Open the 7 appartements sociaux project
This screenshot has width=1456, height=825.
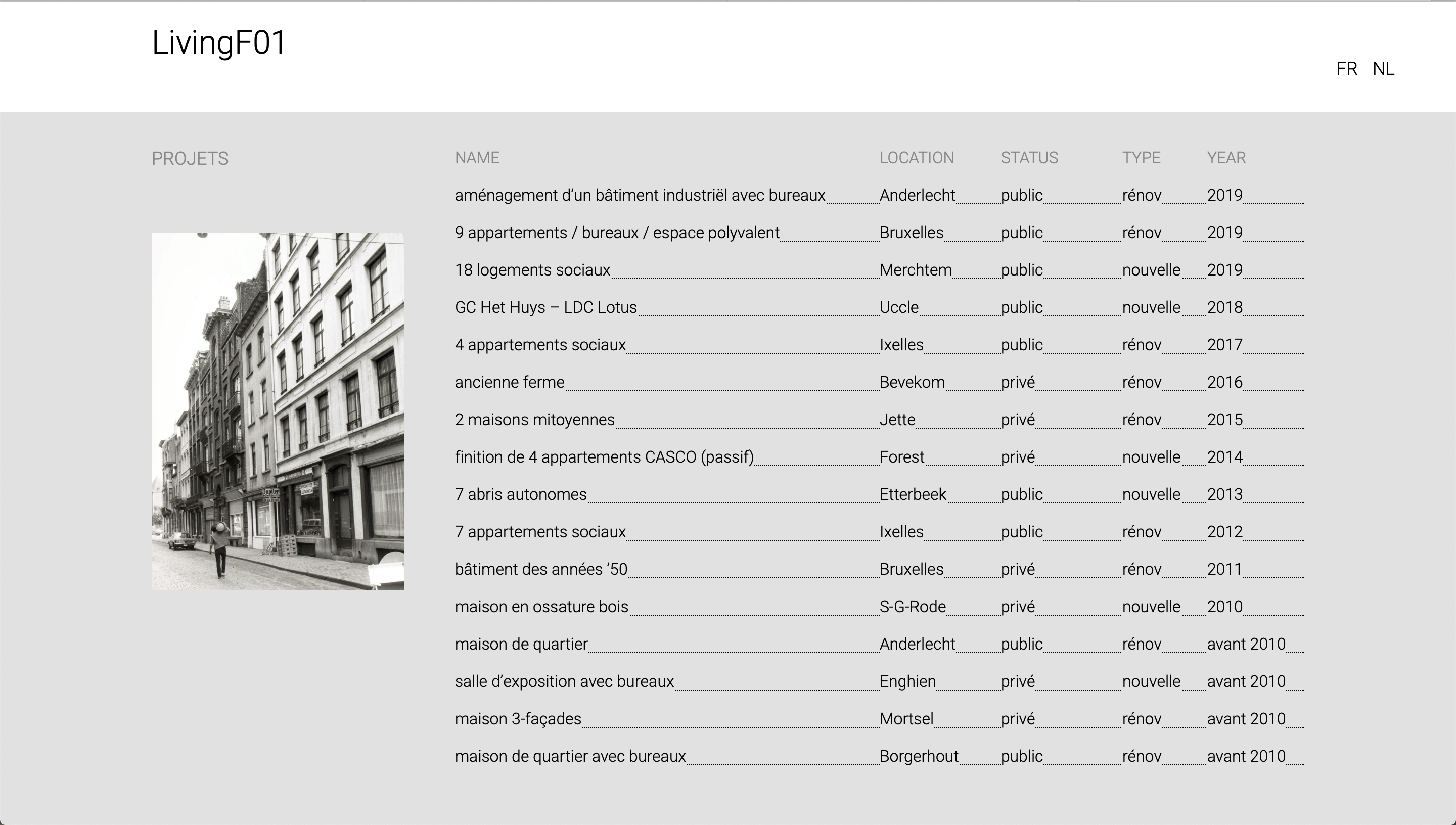tap(540, 532)
